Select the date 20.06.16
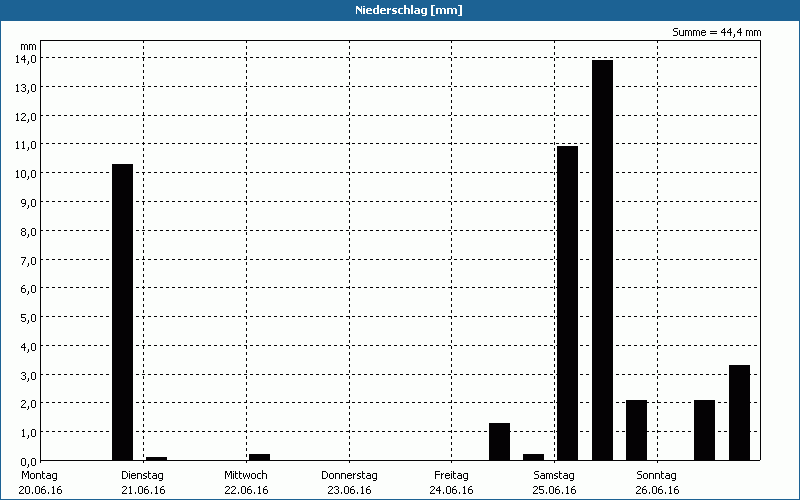The width and height of the screenshot is (800, 500). (x=40, y=490)
